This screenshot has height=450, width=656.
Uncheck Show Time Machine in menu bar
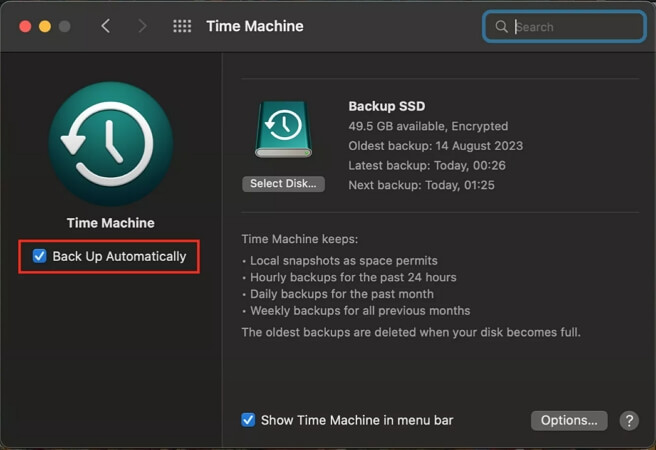[248, 420]
